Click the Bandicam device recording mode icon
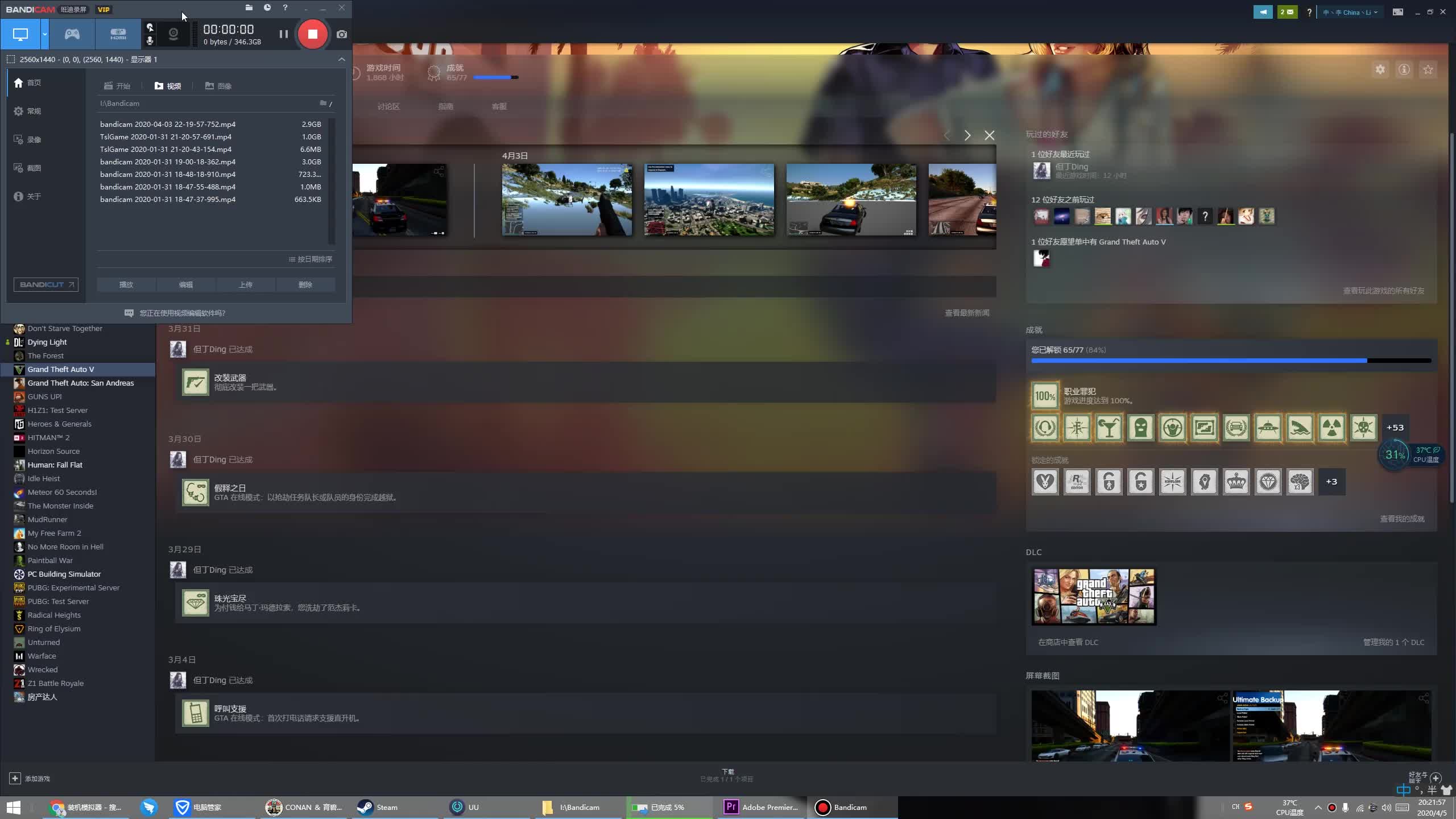Viewport: 1456px width, 819px height. click(x=117, y=34)
